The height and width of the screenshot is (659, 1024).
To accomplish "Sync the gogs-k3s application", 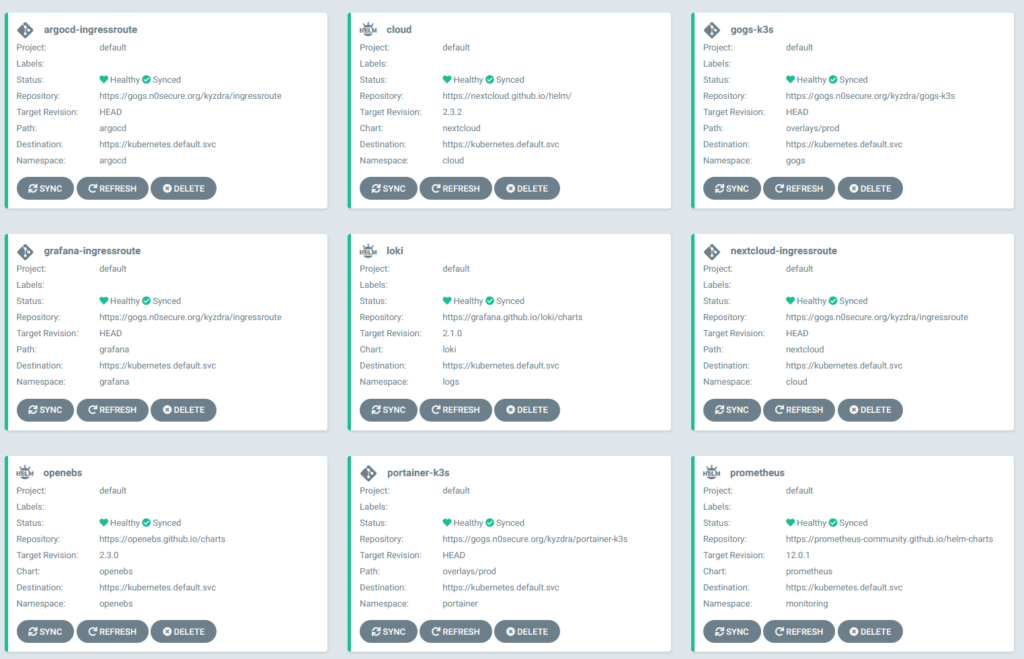I will [x=732, y=188].
